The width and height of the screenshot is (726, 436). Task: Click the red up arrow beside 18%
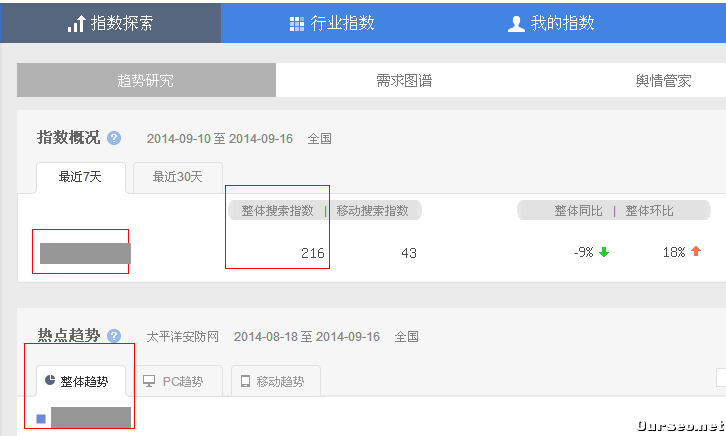(696, 252)
